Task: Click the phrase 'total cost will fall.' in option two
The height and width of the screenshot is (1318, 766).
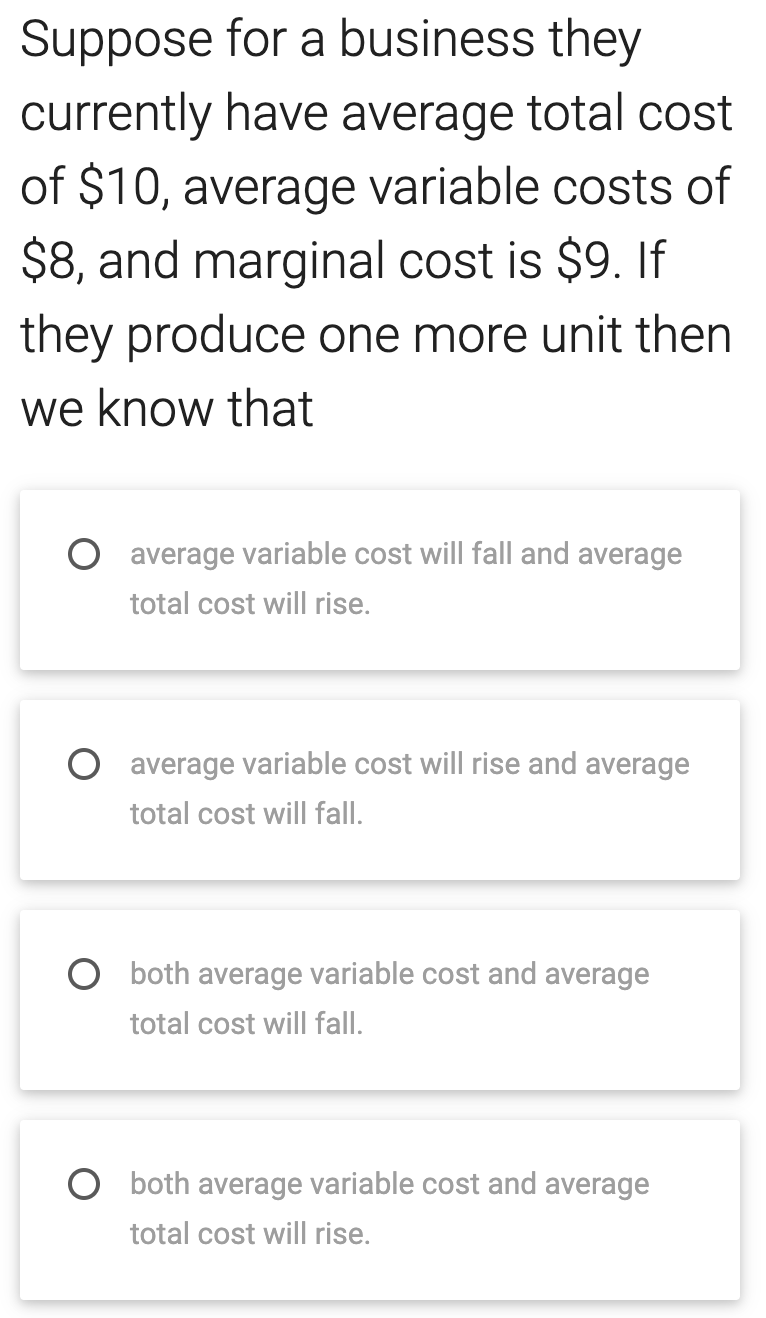Action: (x=247, y=813)
